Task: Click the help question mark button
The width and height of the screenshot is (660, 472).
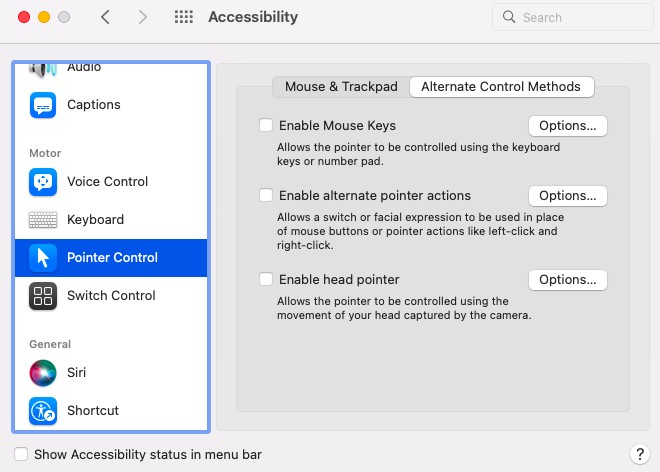Action: 639,454
